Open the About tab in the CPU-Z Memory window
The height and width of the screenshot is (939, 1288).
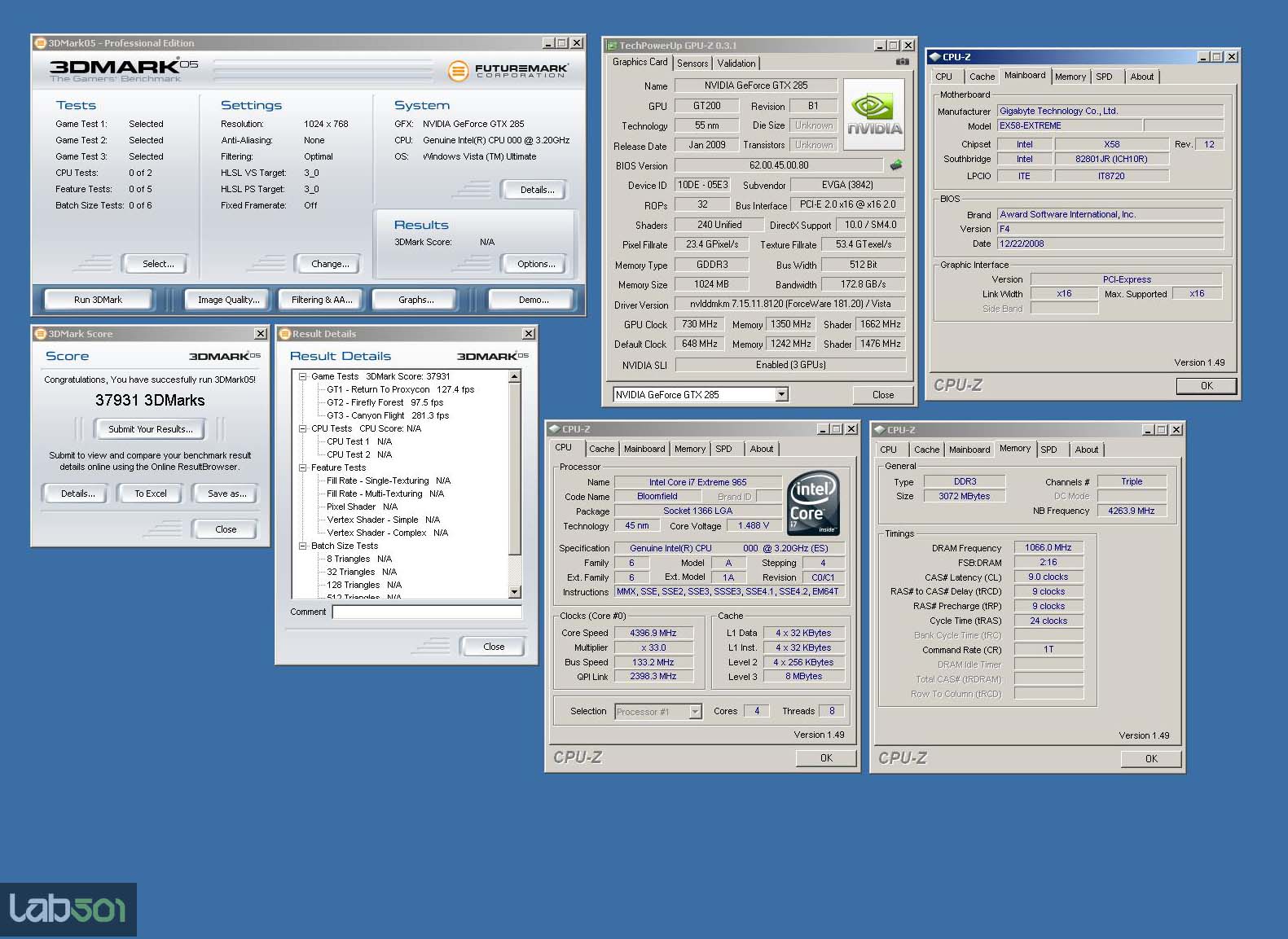click(1086, 450)
